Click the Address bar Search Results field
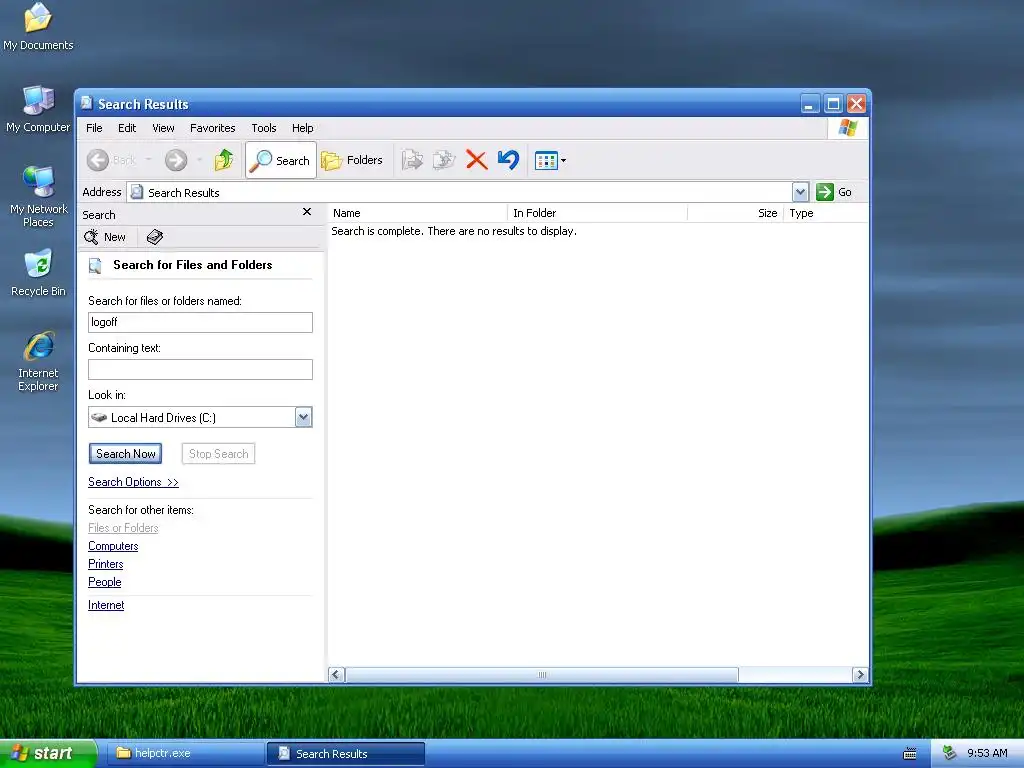Screen dimensions: 1024x768 tap(460, 192)
